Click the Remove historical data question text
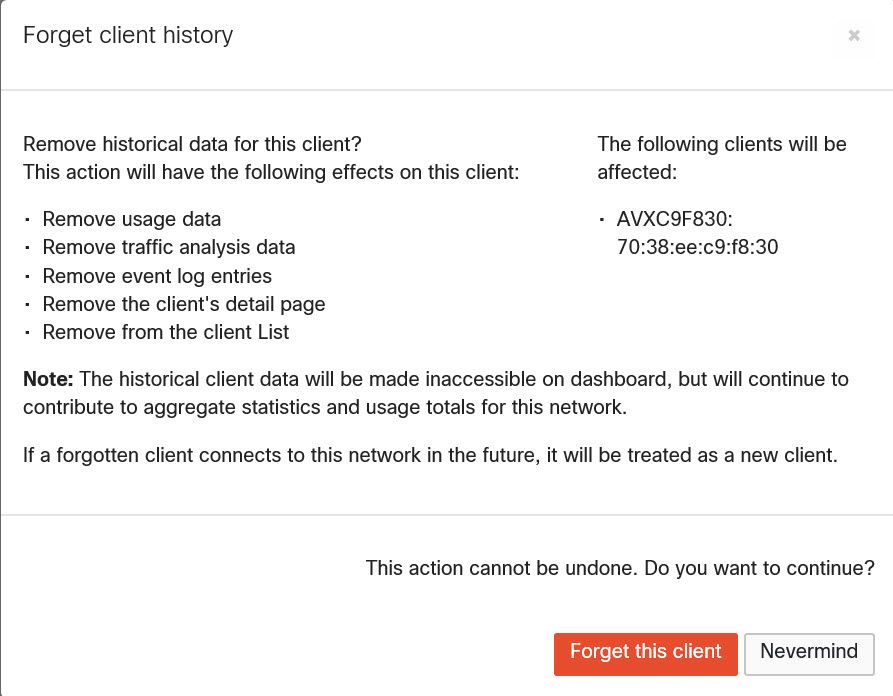Screen dimensions: 893x696 [x=192, y=144]
